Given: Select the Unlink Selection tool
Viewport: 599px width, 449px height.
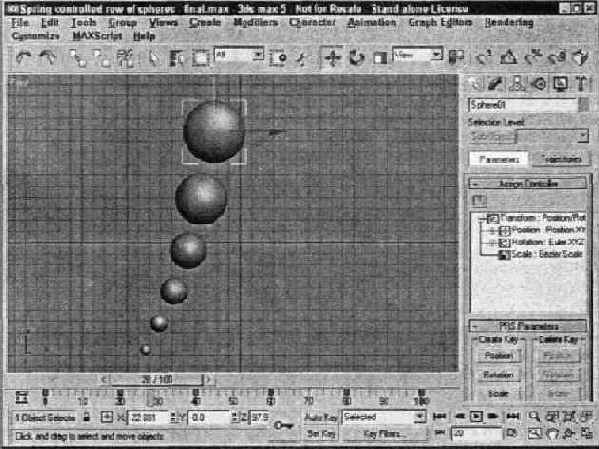Looking at the screenshot, I should 102,58.
